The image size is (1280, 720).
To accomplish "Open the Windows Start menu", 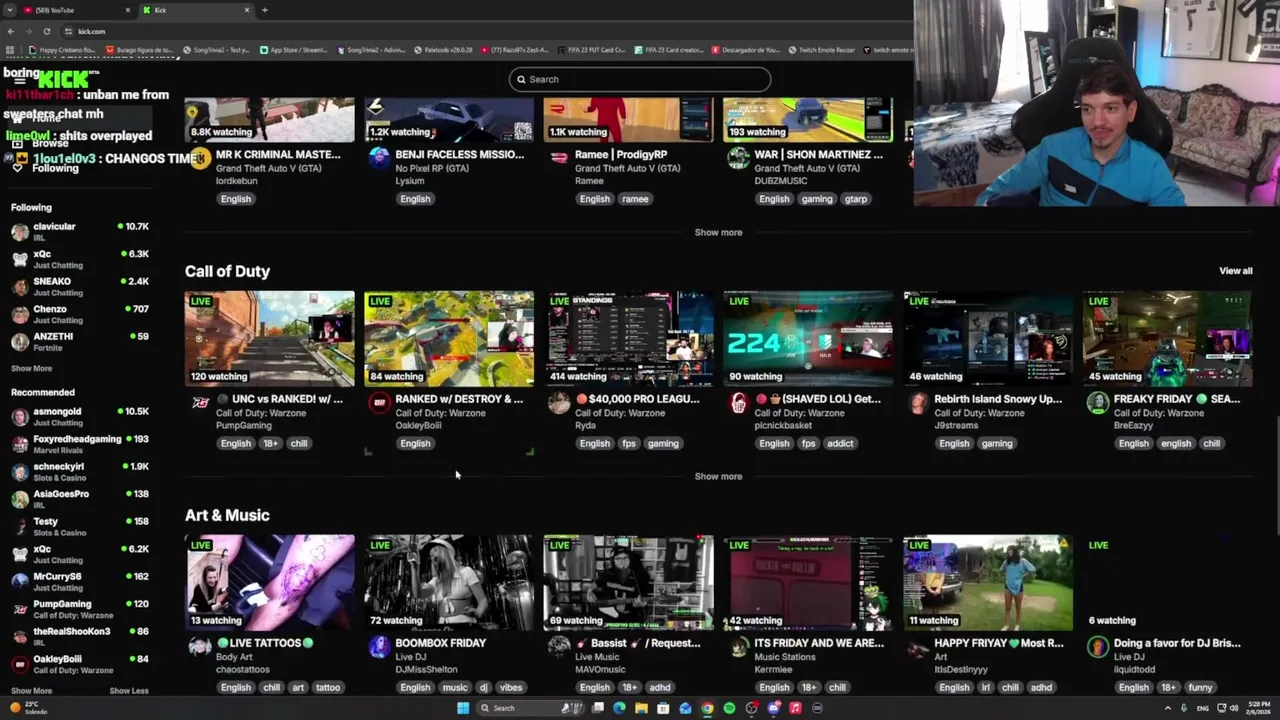I will 463,708.
